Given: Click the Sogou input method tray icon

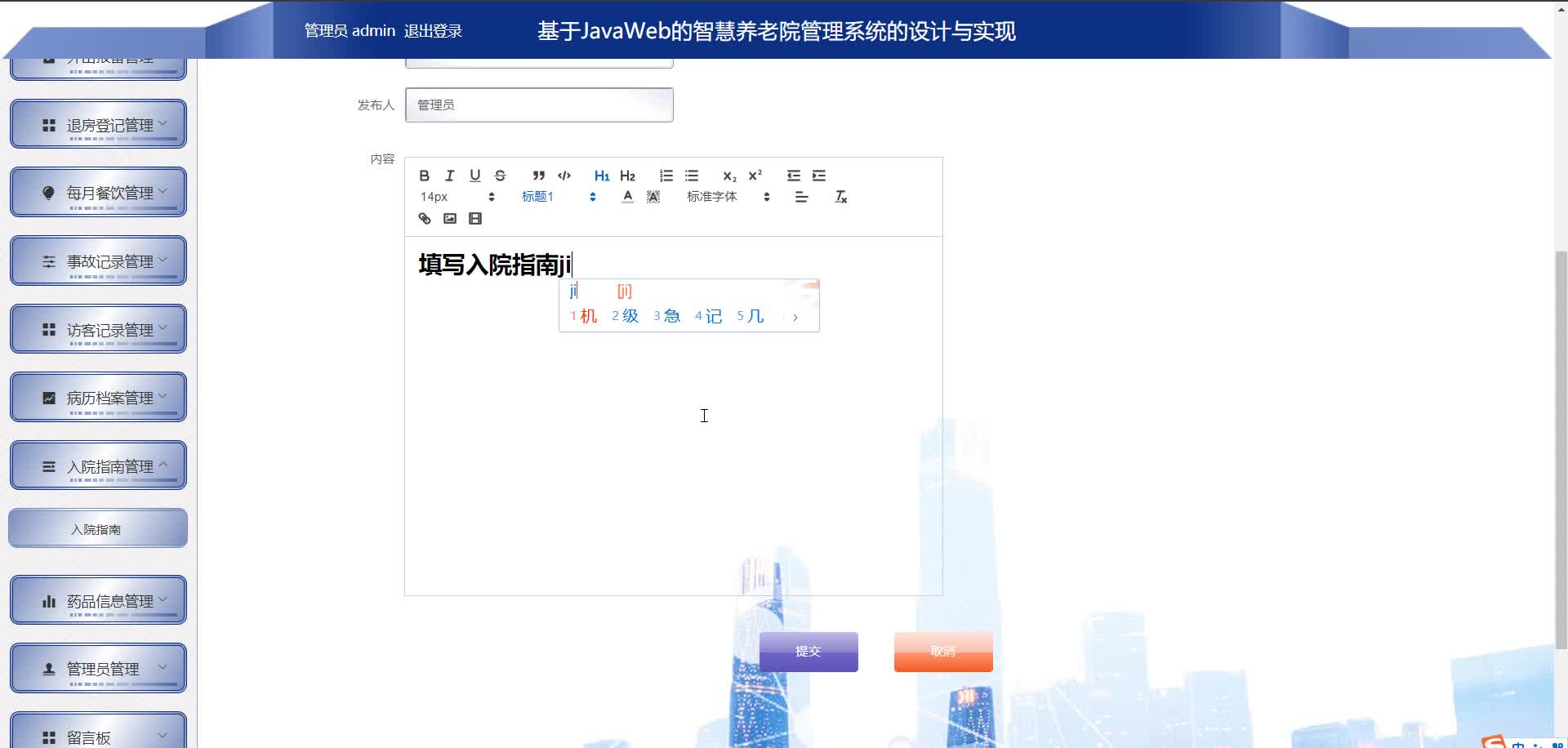Looking at the screenshot, I should pos(1494,741).
